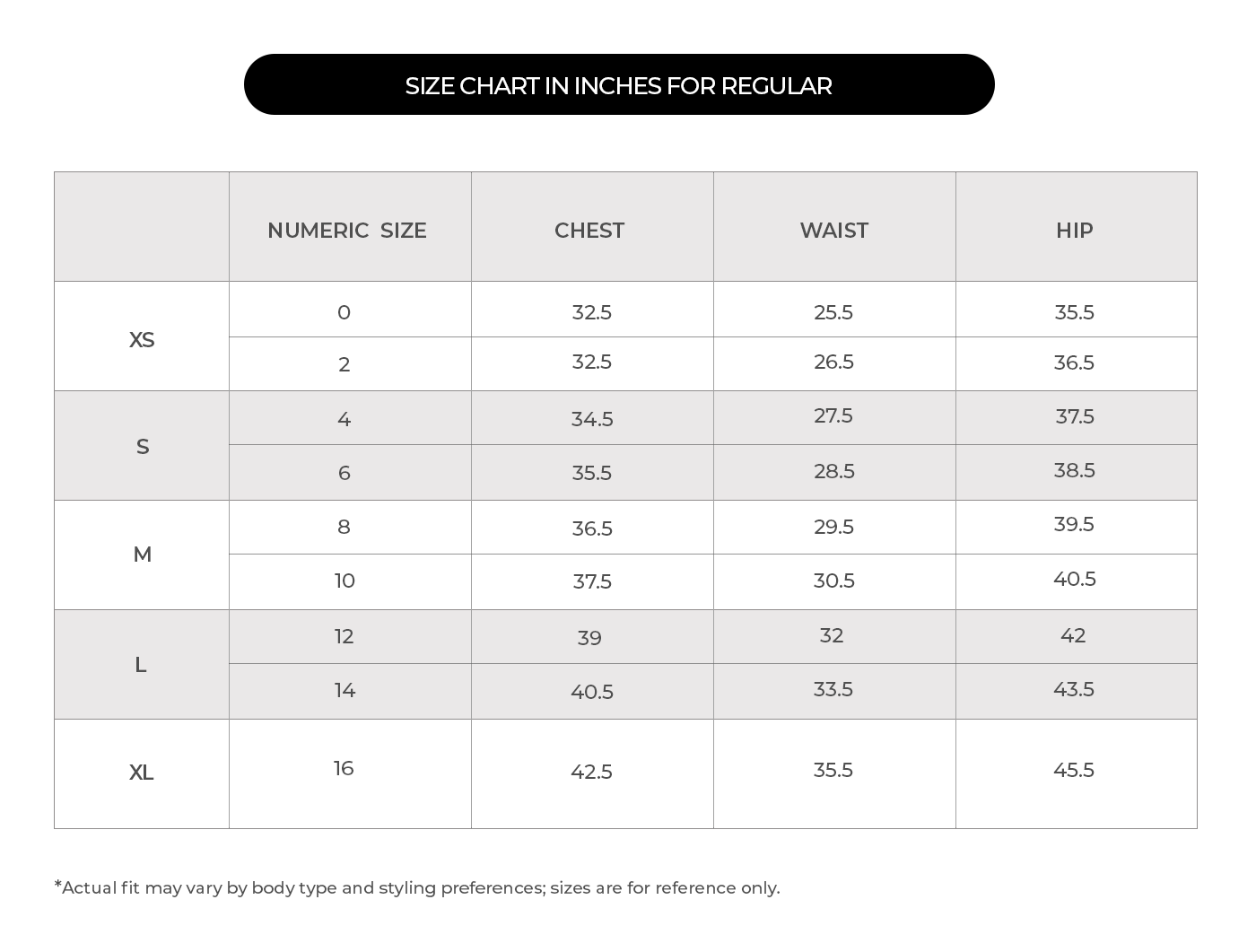Screen dimensions: 1256x952
Task: Select the hip value 38.5 cell
Action: (1074, 470)
